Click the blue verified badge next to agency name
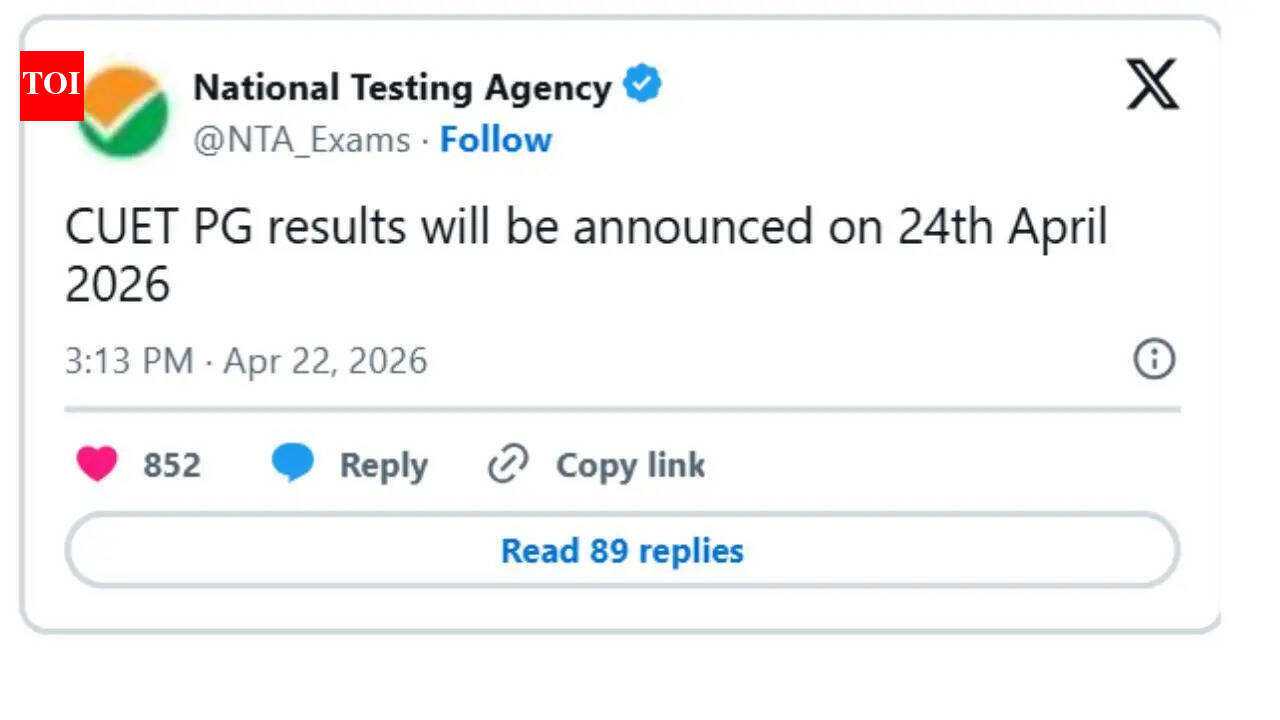 pyautogui.click(x=643, y=85)
